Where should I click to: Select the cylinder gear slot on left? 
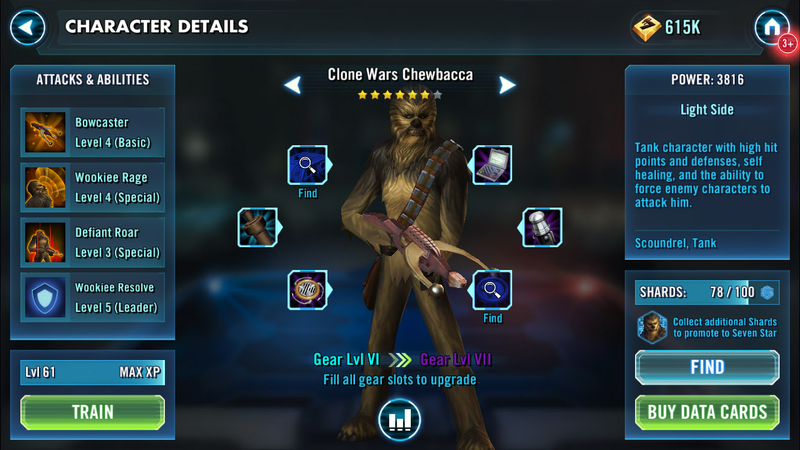pos(258,227)
